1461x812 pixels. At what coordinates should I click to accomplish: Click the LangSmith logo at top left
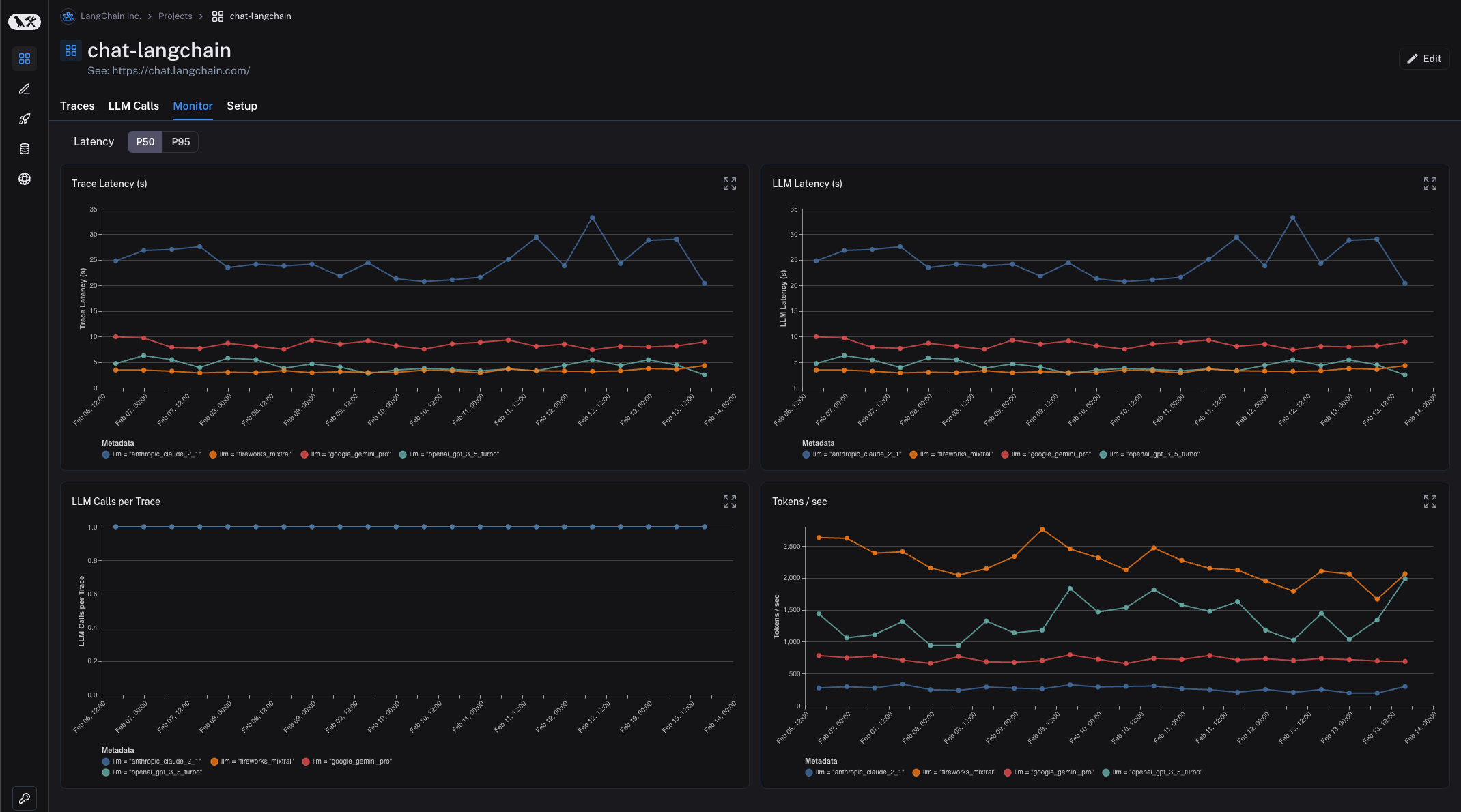coord(24,21)
